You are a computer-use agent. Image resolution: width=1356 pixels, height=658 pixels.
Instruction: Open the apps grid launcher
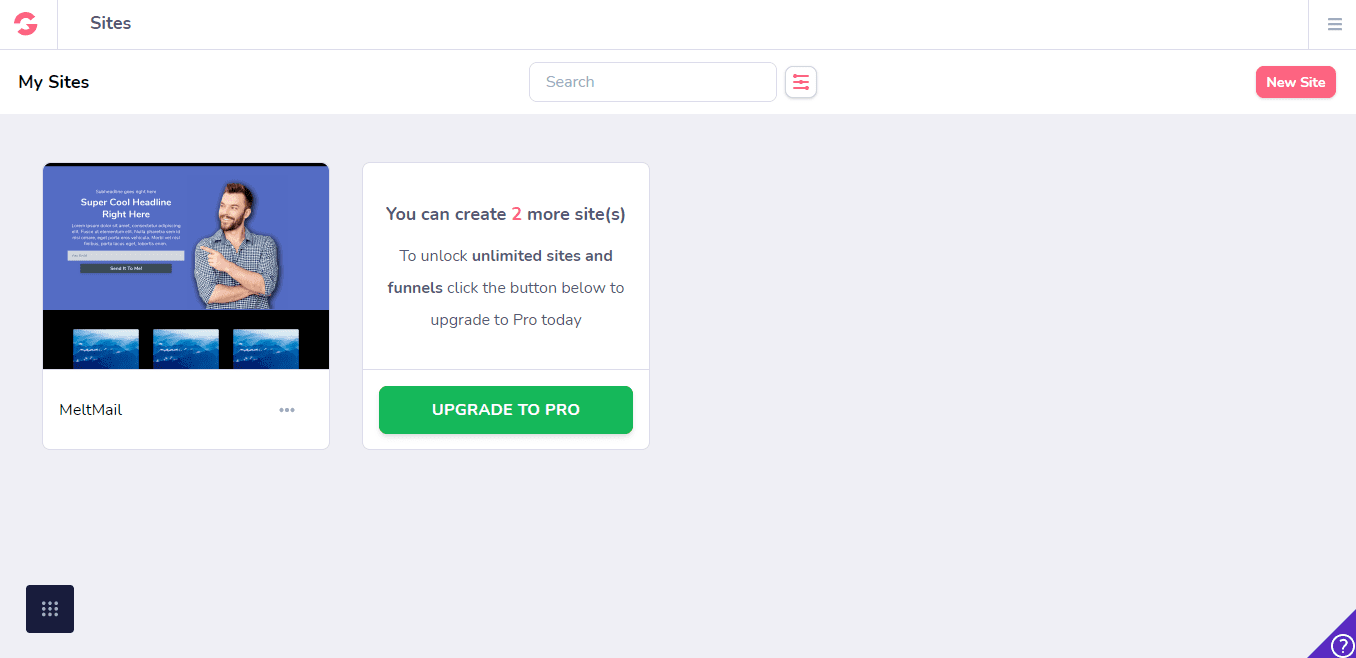(x=50, y=609)
